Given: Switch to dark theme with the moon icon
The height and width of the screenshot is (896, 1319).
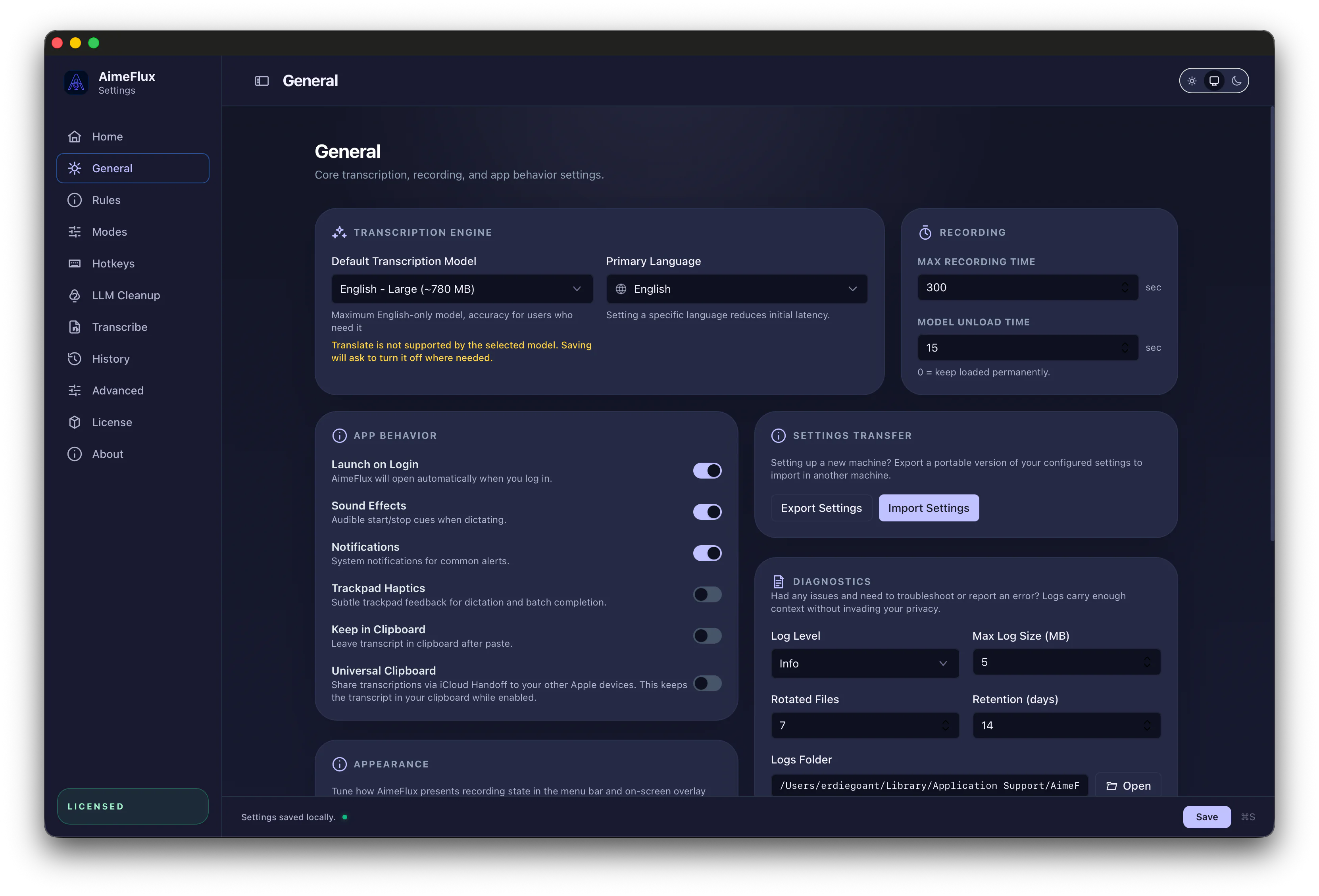Looking at the screenshot, I should (1236, 81).
